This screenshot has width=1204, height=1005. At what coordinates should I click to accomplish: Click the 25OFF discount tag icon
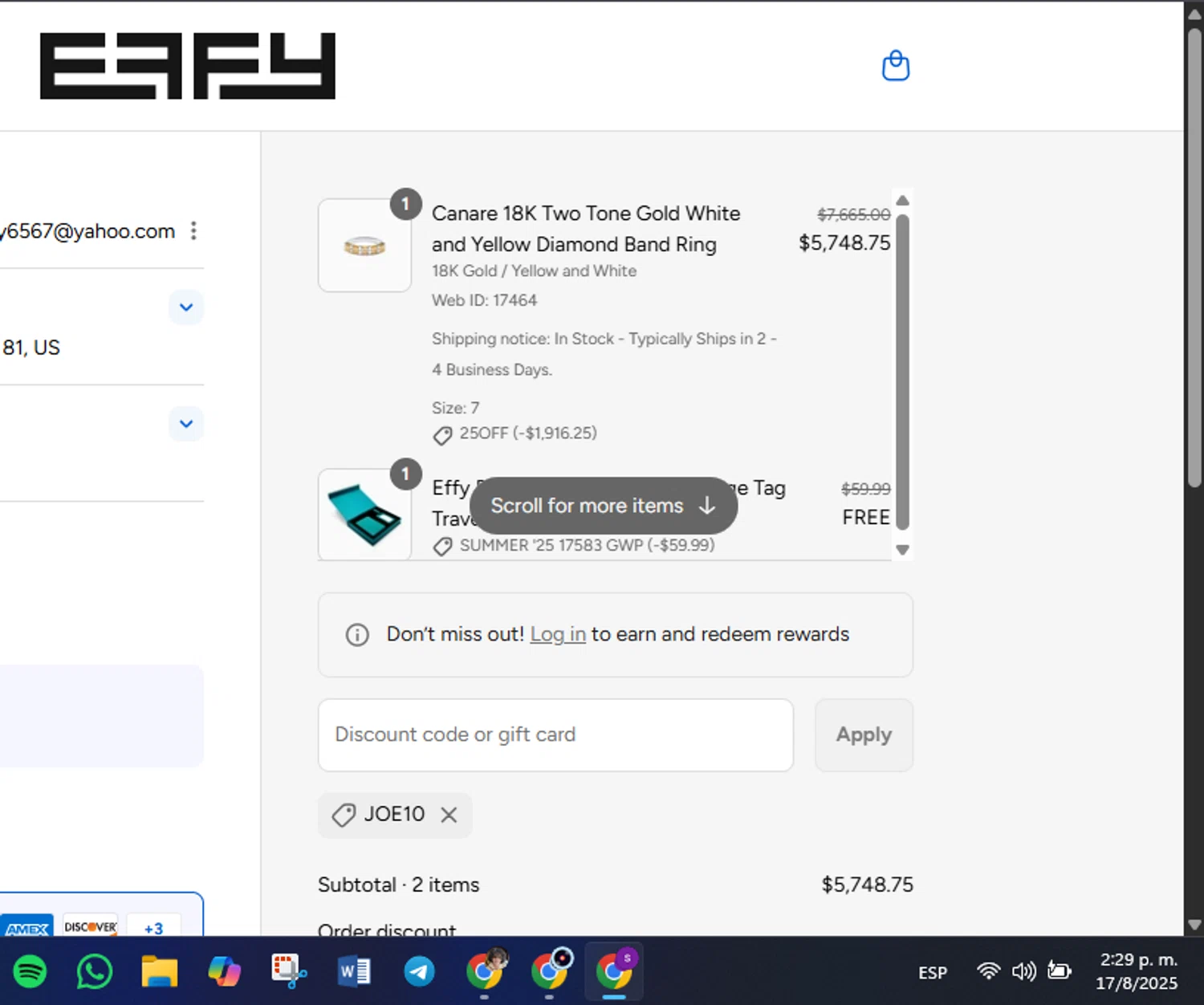click(442, 435)
